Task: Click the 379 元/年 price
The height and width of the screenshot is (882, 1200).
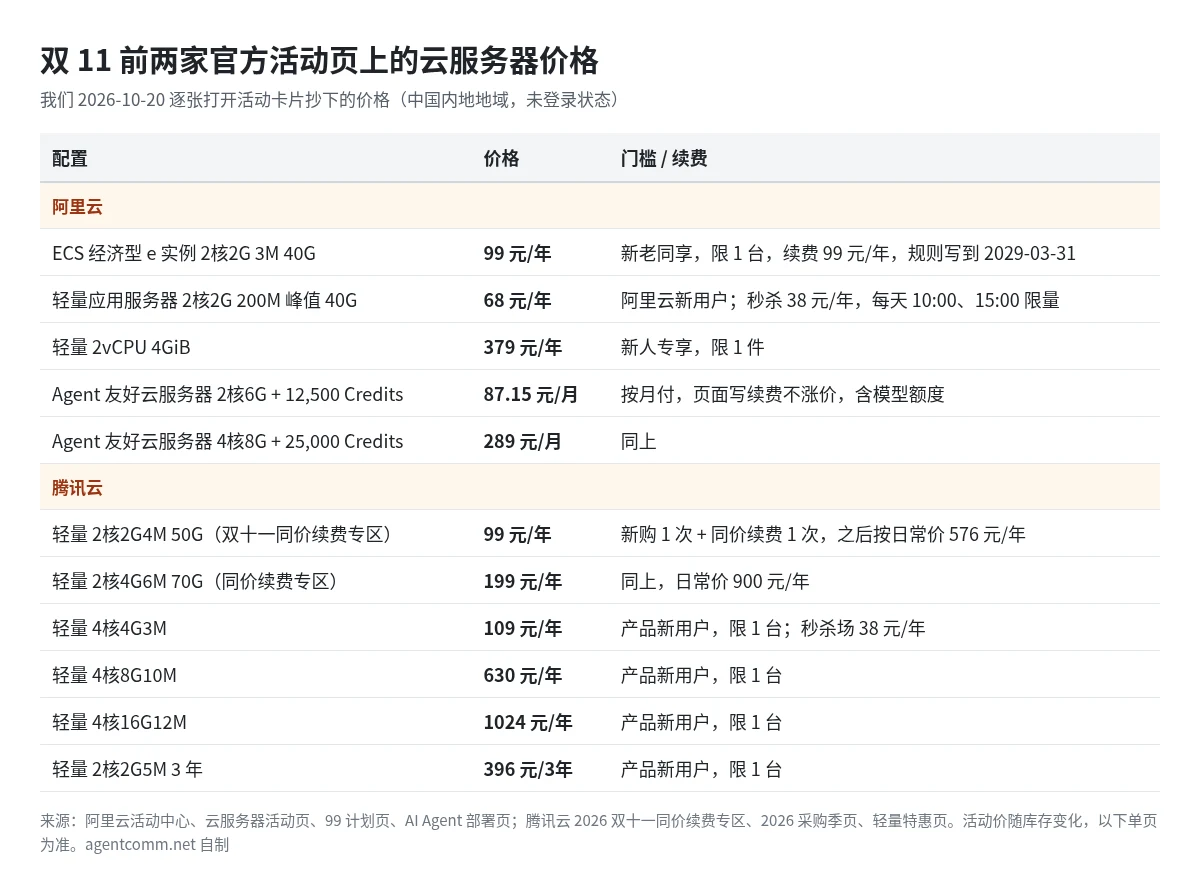Action: coord(523,347)
